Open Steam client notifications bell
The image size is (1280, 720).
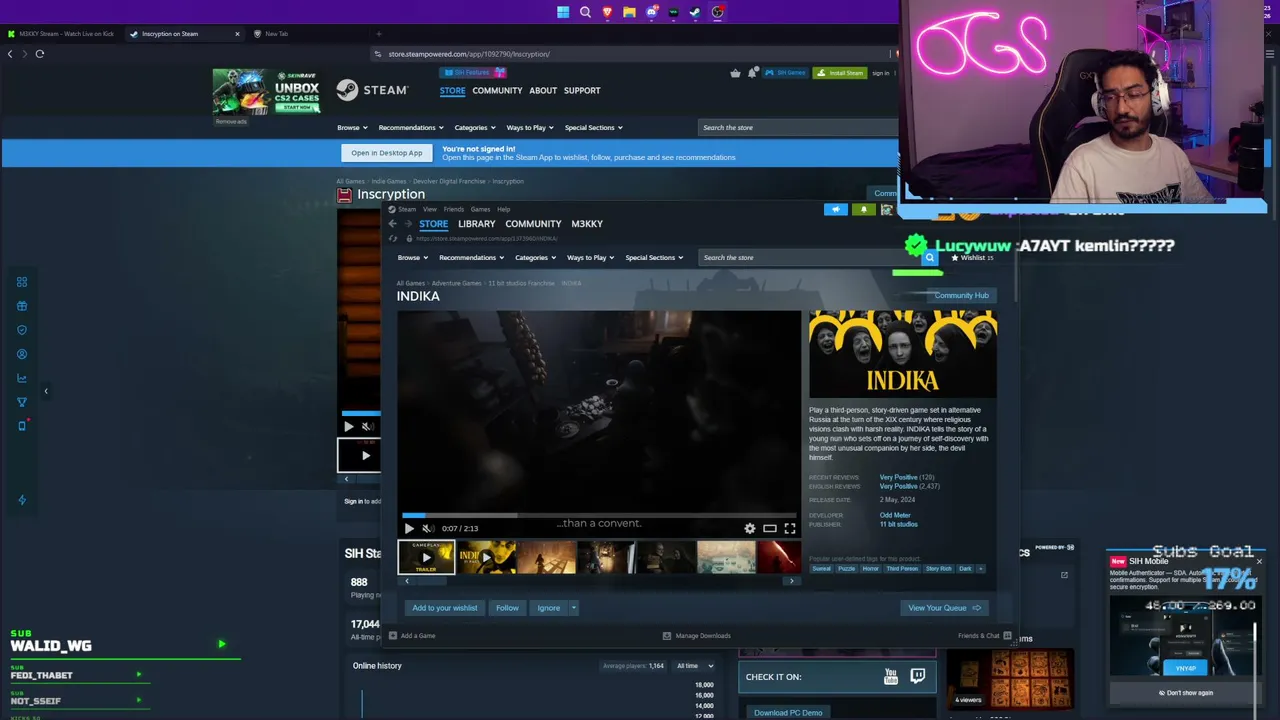click(x=864, y=209)
